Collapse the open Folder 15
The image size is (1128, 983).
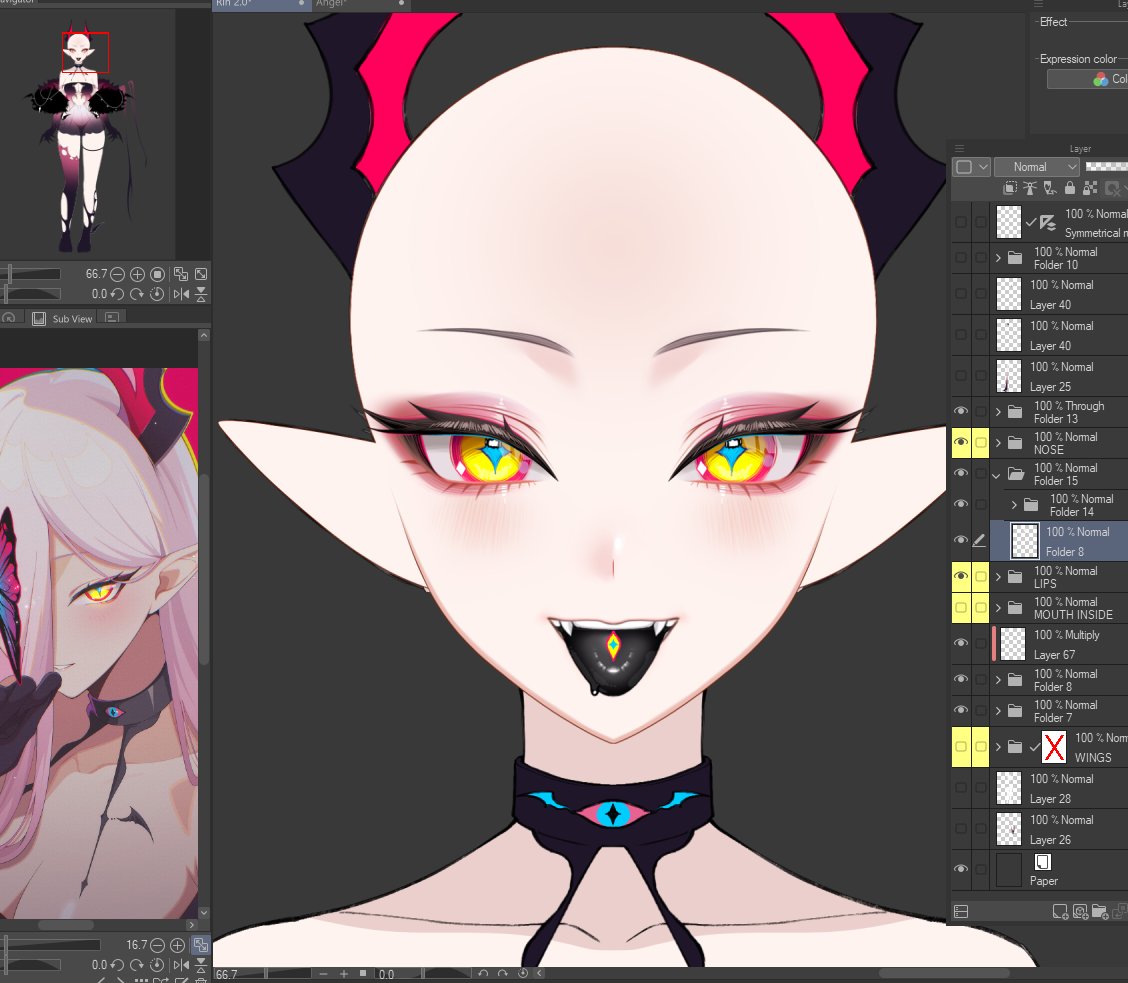click(x=997, y=474)
